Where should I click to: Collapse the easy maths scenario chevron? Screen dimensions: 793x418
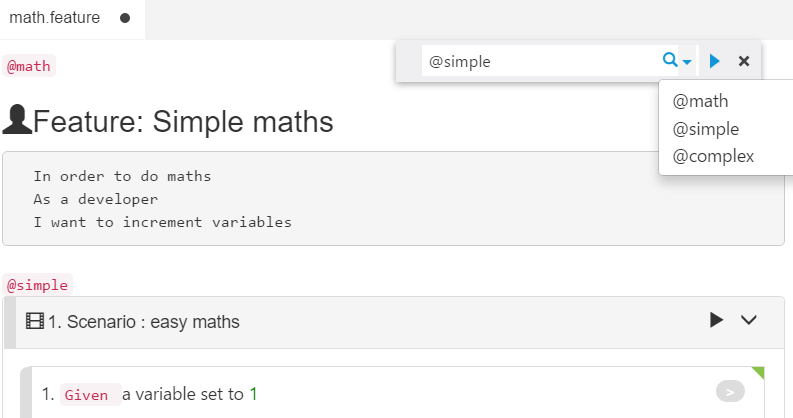[748, 320]
